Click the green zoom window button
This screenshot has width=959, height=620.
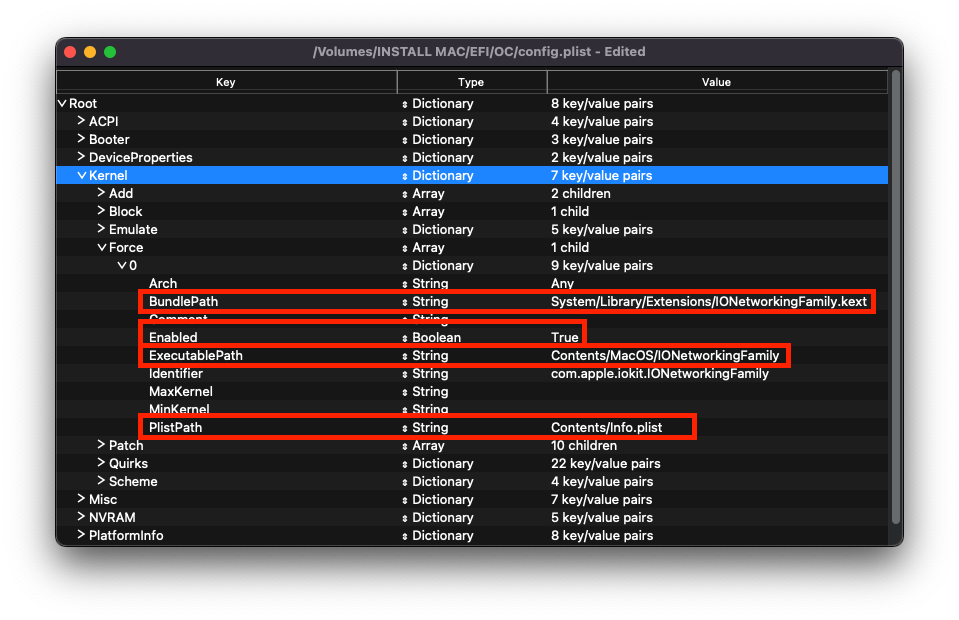(110, 52)
